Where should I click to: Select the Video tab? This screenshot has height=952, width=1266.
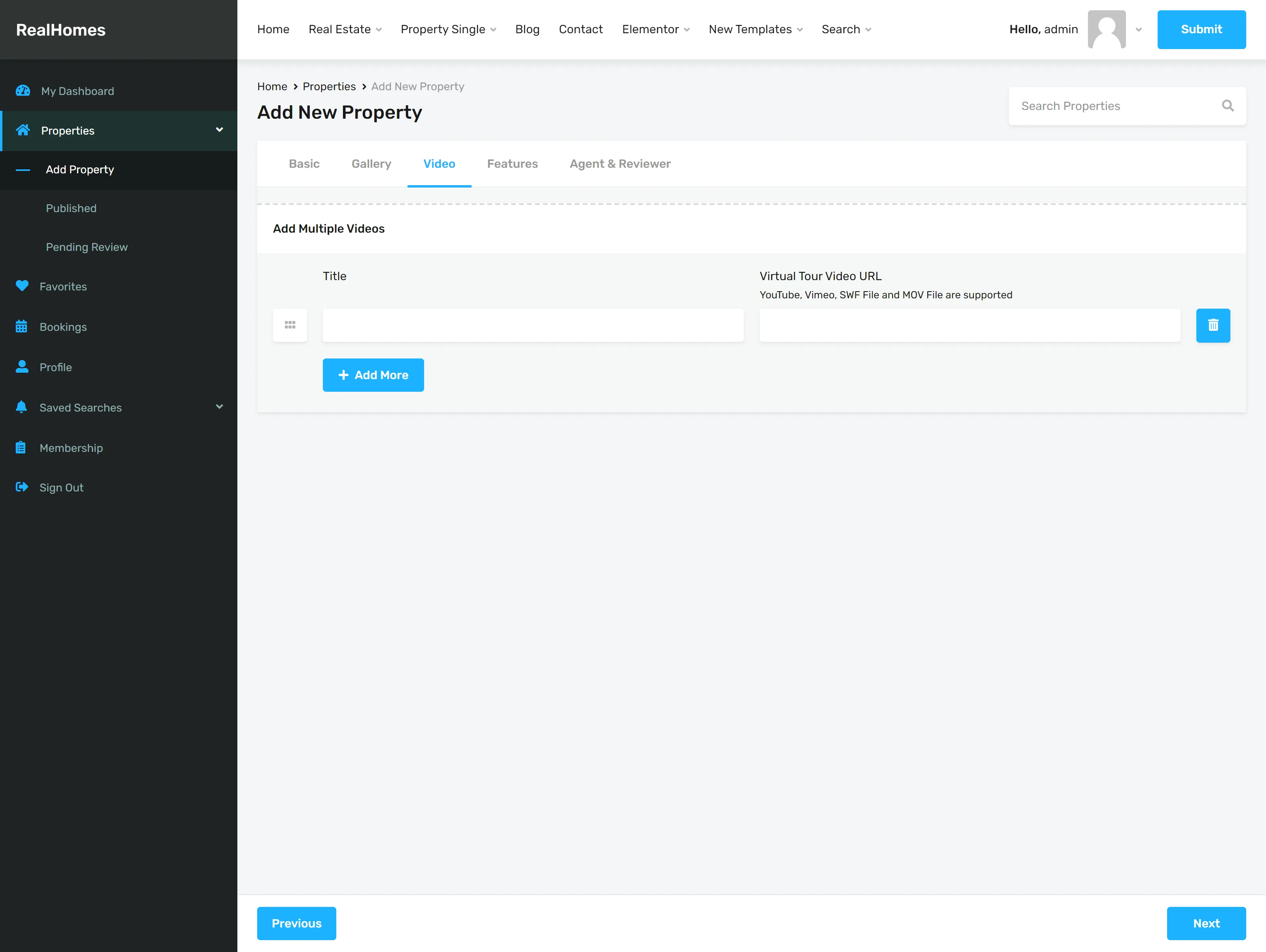[x=440, y=164]
